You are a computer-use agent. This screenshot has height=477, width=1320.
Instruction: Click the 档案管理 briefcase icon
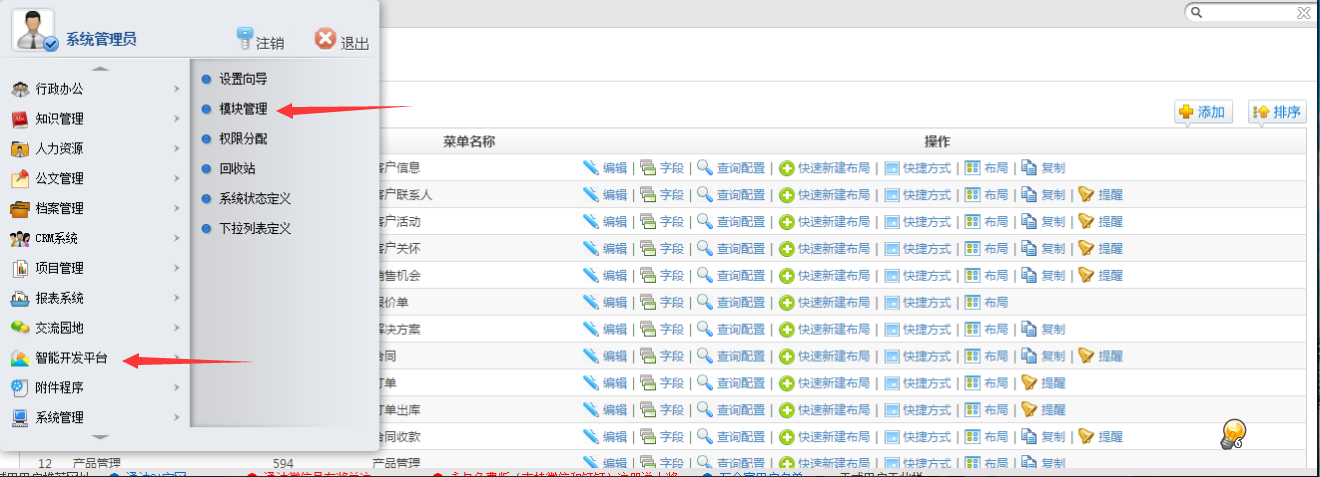click(x=20, y=209)
